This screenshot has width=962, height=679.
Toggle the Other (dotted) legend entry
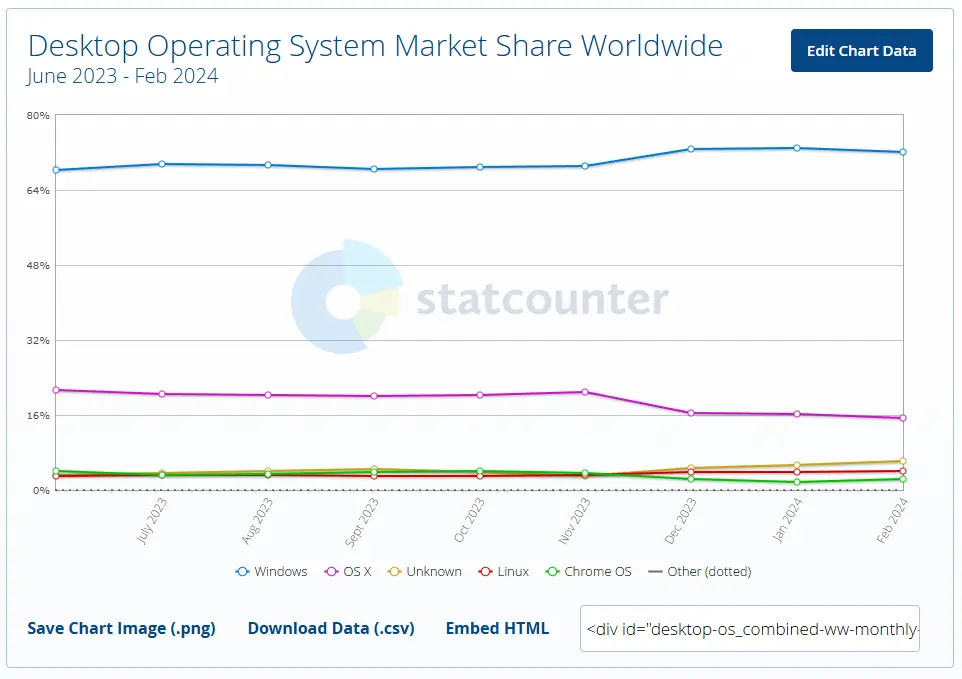click(699, 571)
